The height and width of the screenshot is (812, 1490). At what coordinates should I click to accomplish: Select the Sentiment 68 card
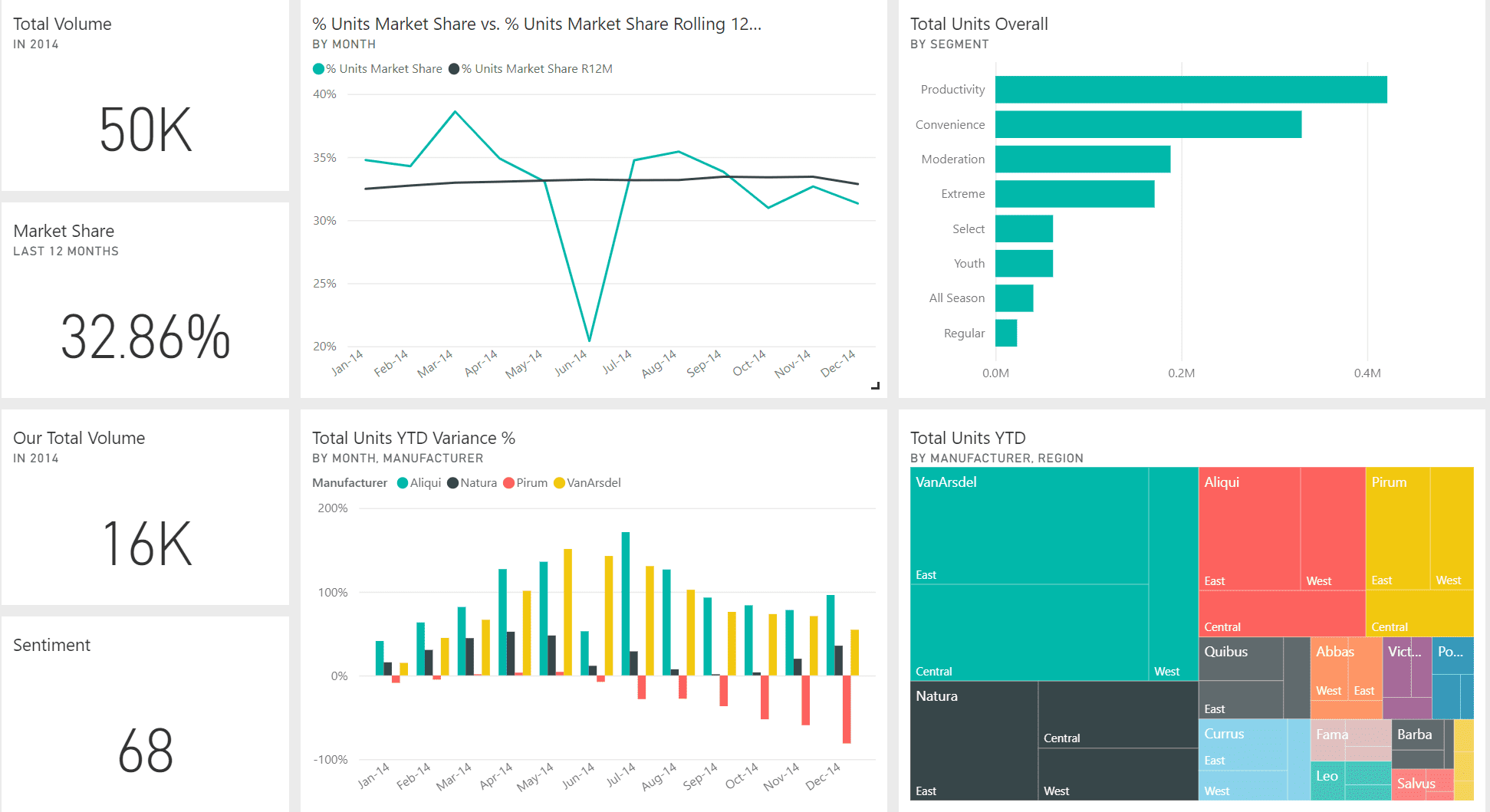coord(145,750)
